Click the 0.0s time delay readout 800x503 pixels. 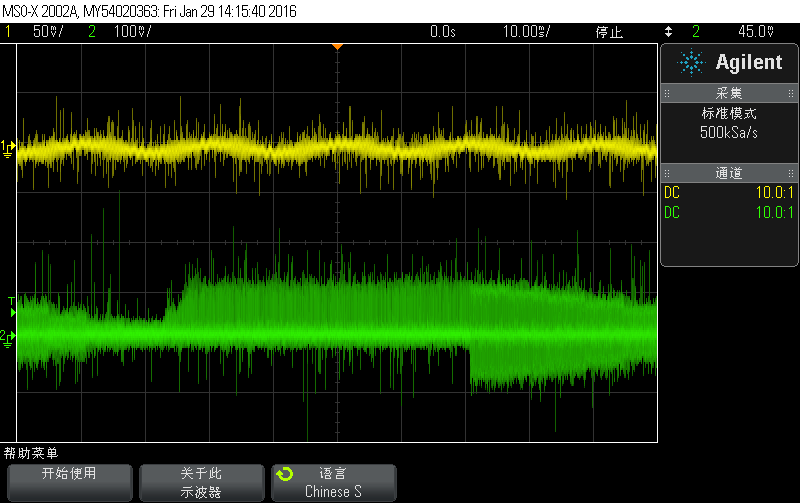pyautogui.click(x=442, y=32)
